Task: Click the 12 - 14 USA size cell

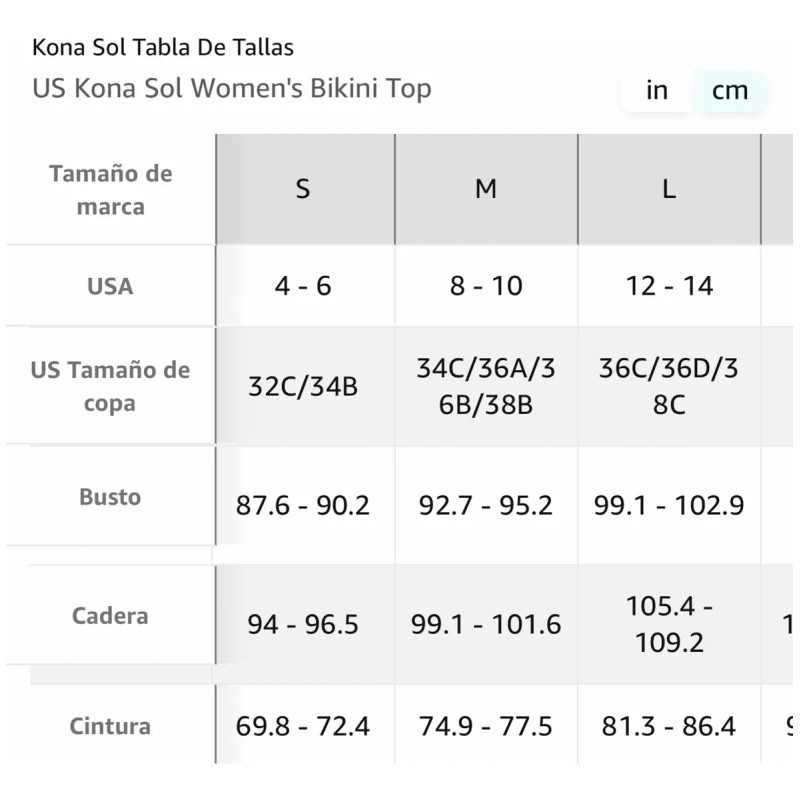Action: click(x=668, y=285)
